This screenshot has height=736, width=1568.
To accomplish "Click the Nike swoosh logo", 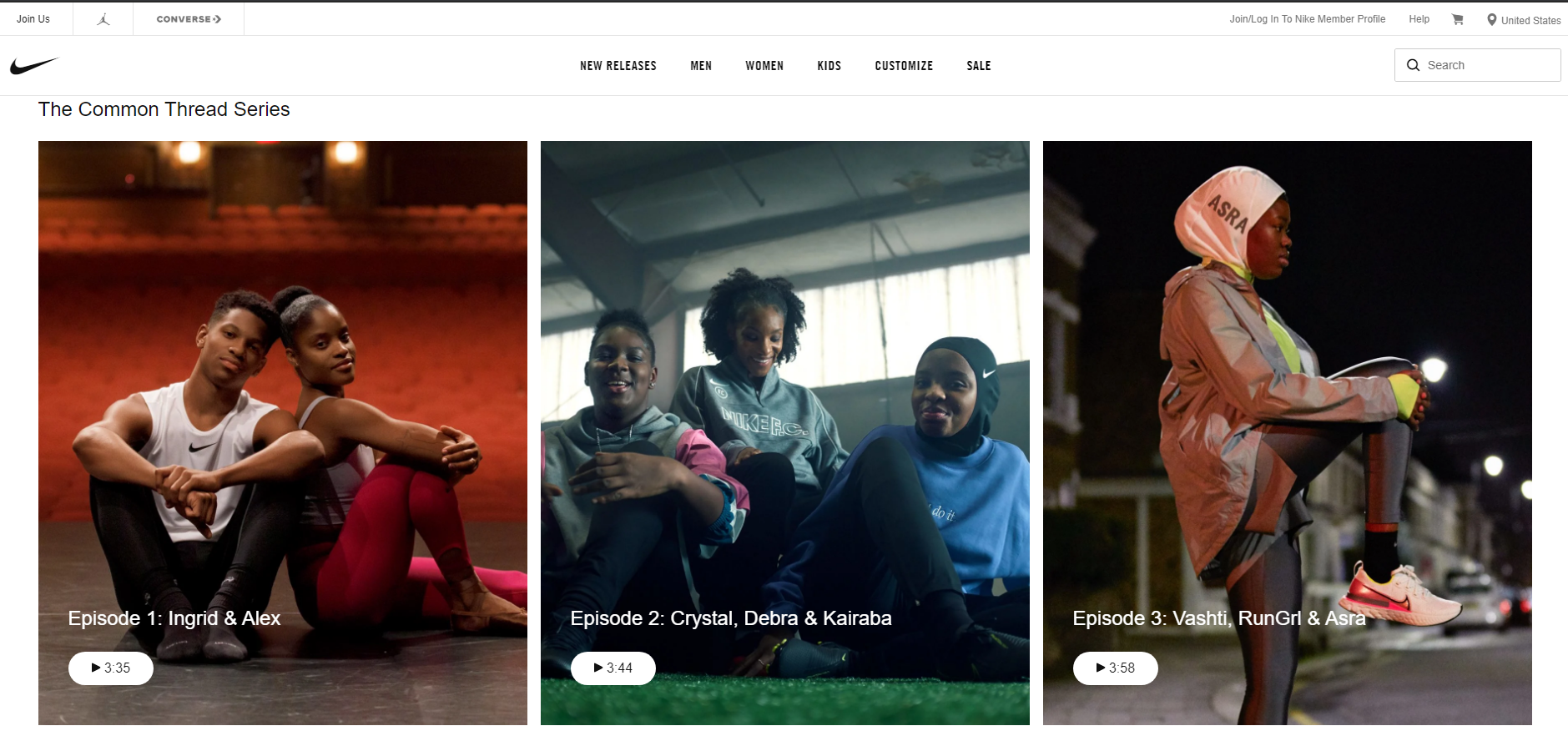I will point(34,65).
